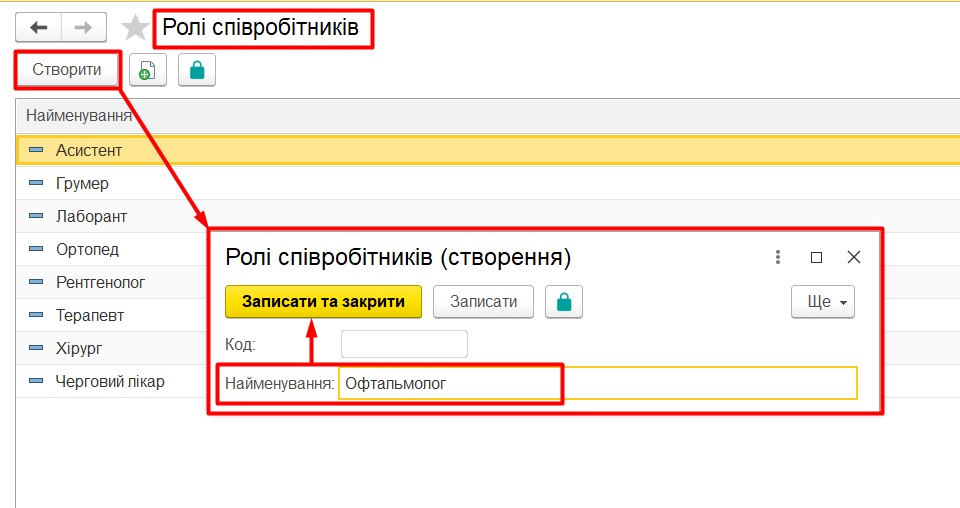Select the Рентгенолог row

pos(112,282)
